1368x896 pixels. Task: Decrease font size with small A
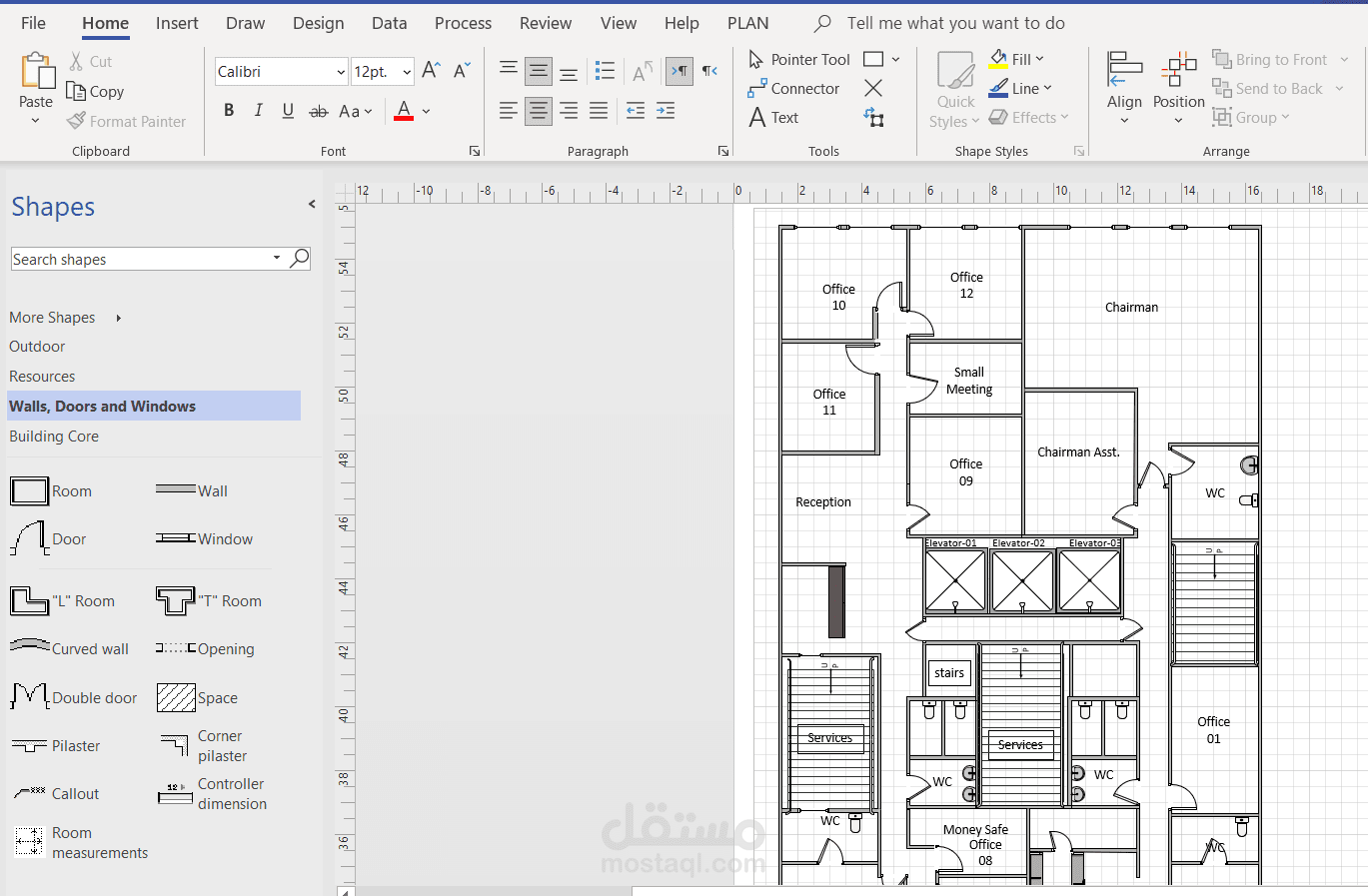462,70
